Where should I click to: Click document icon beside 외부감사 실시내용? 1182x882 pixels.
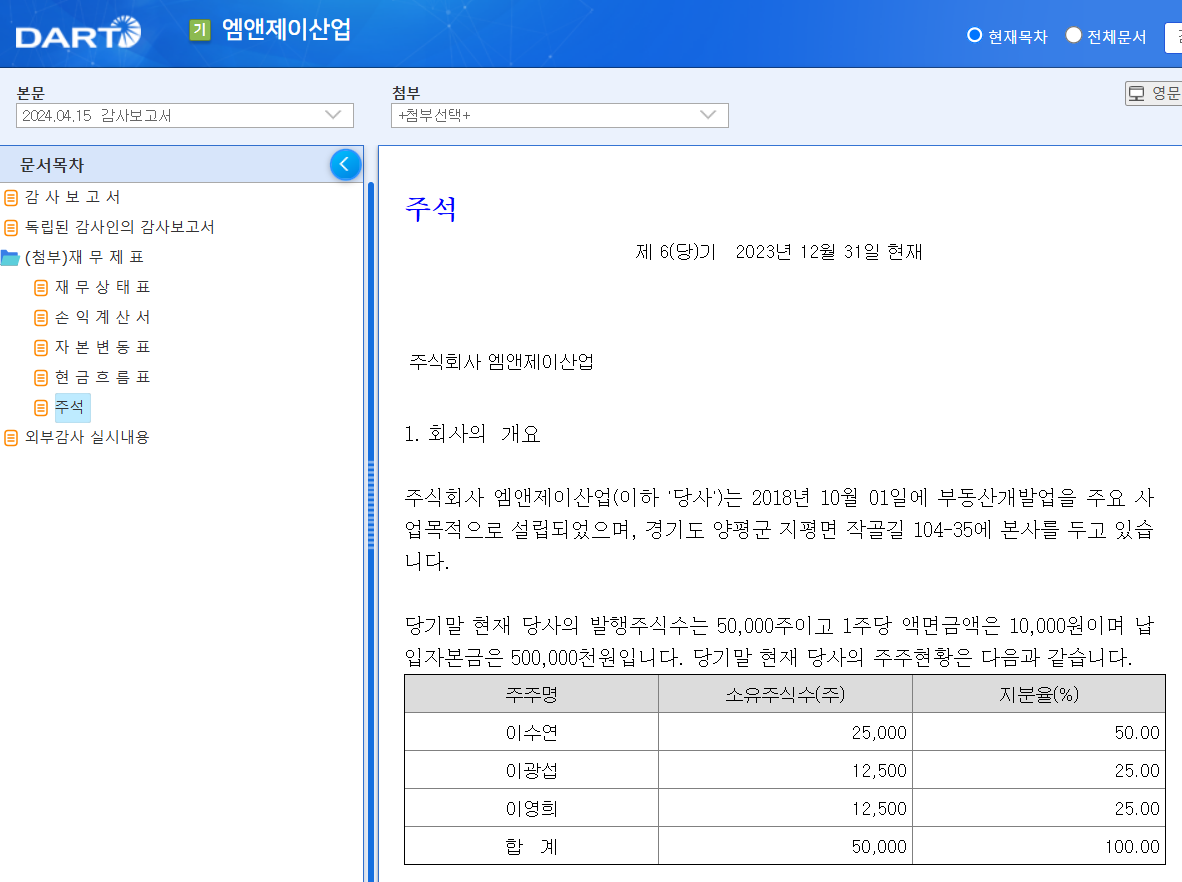(x=11, y=438)
